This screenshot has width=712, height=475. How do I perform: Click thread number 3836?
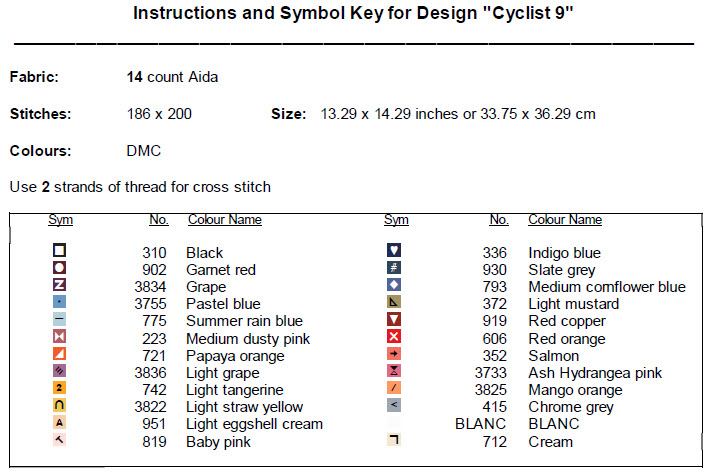pos(149,373)
